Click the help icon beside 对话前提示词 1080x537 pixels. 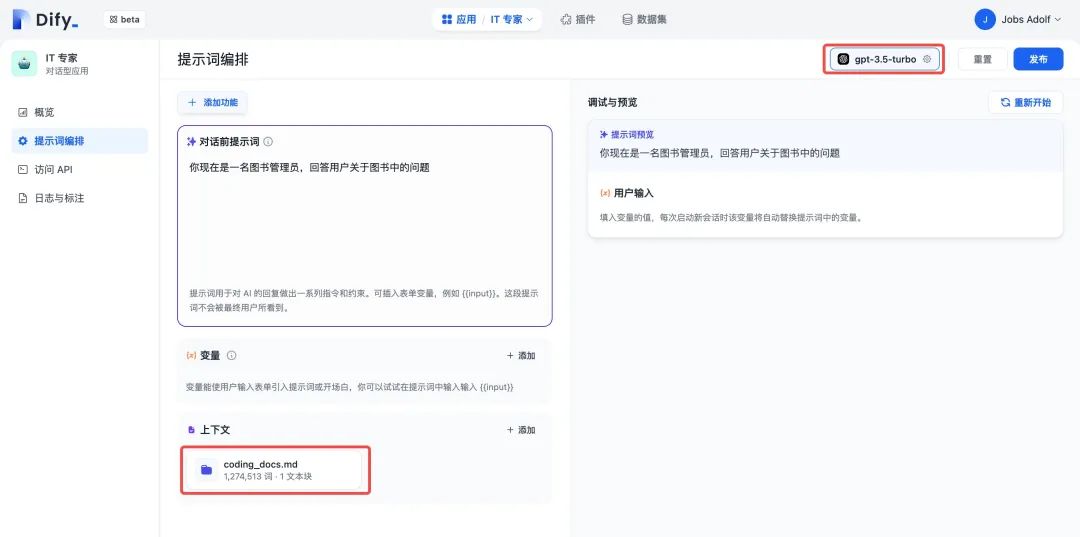point(268,142)
